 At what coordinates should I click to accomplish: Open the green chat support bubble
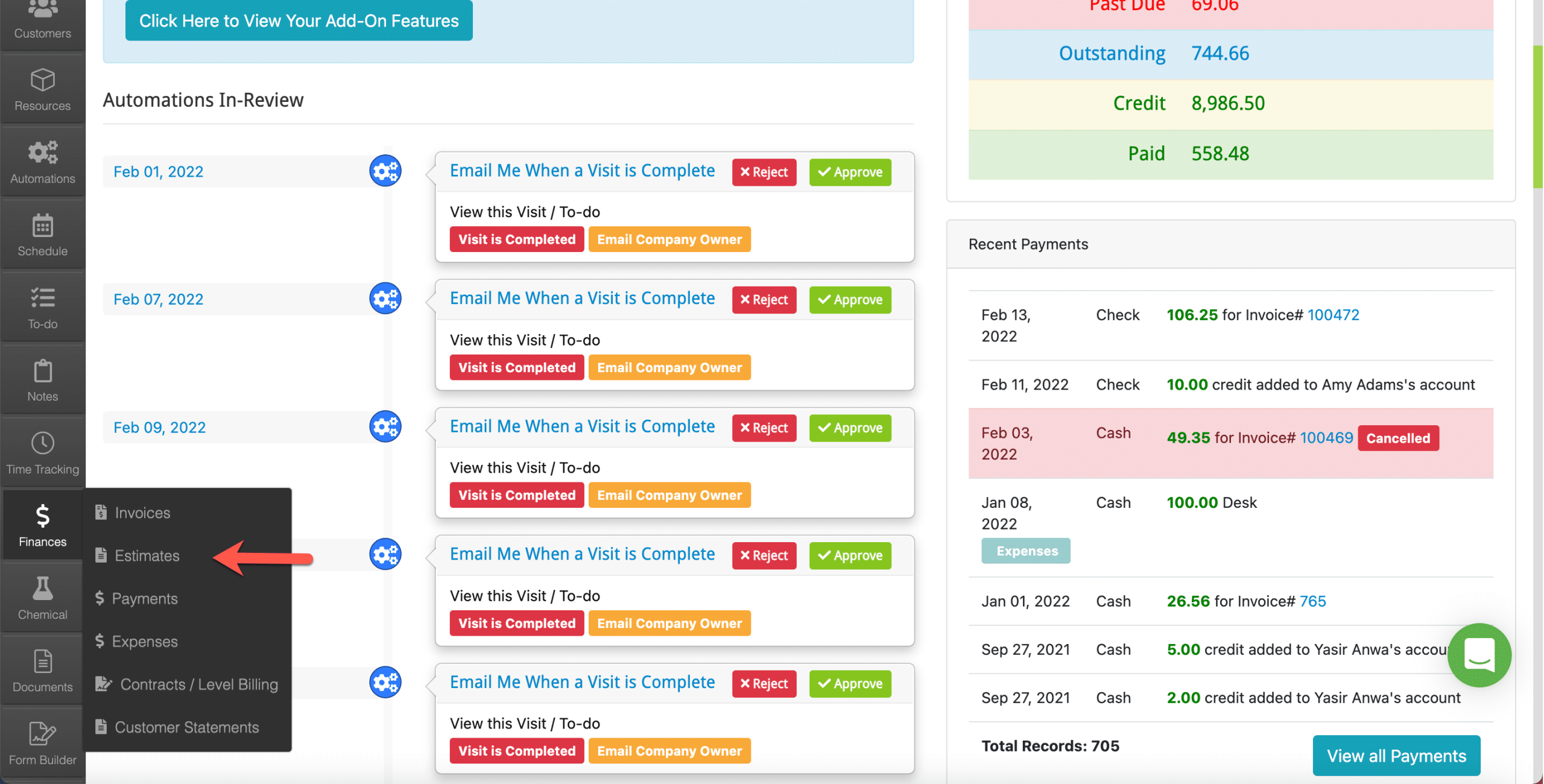click(x=1479, y=655)
